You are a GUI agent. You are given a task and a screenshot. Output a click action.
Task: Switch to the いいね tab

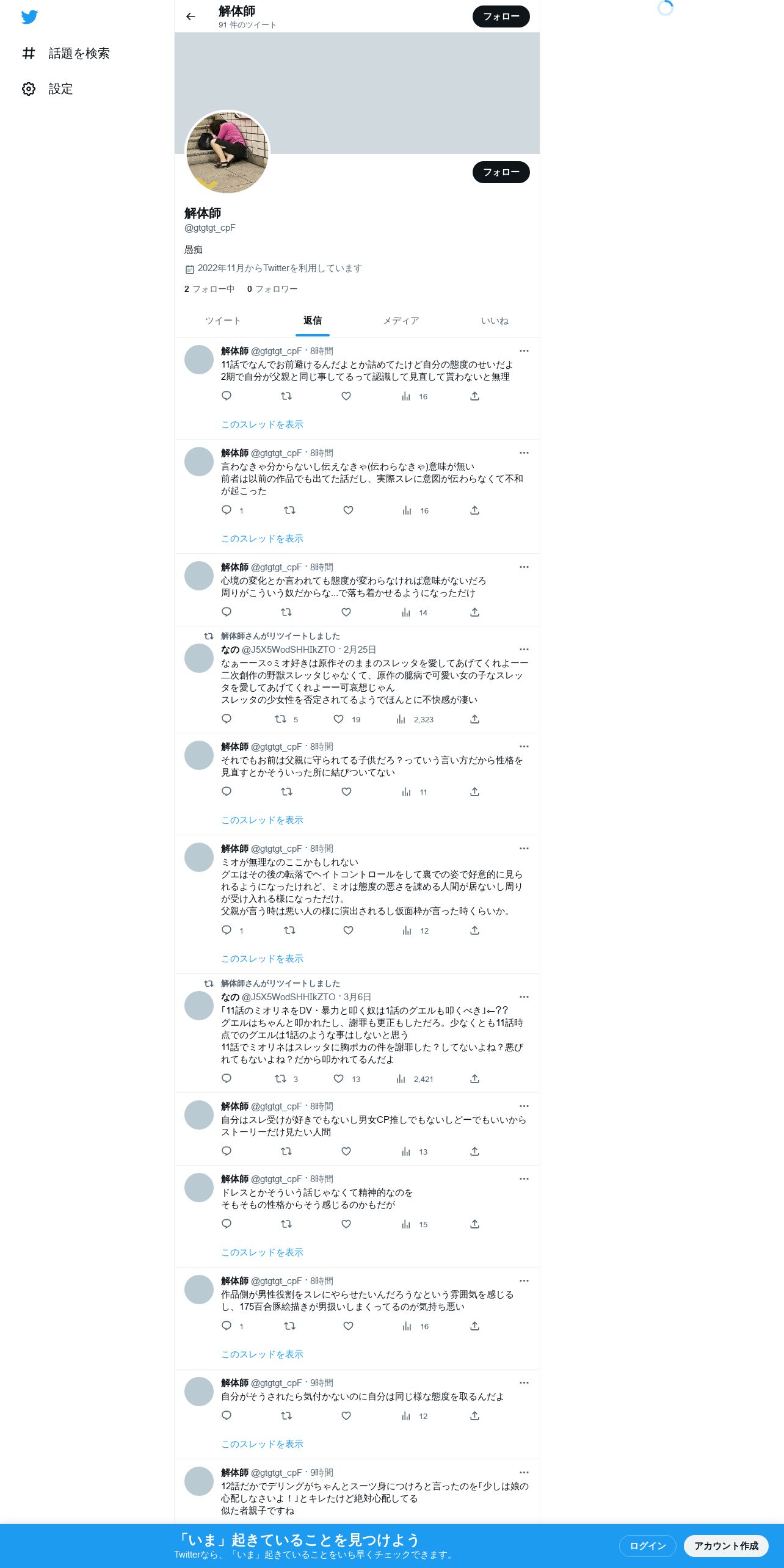(495, 321)
